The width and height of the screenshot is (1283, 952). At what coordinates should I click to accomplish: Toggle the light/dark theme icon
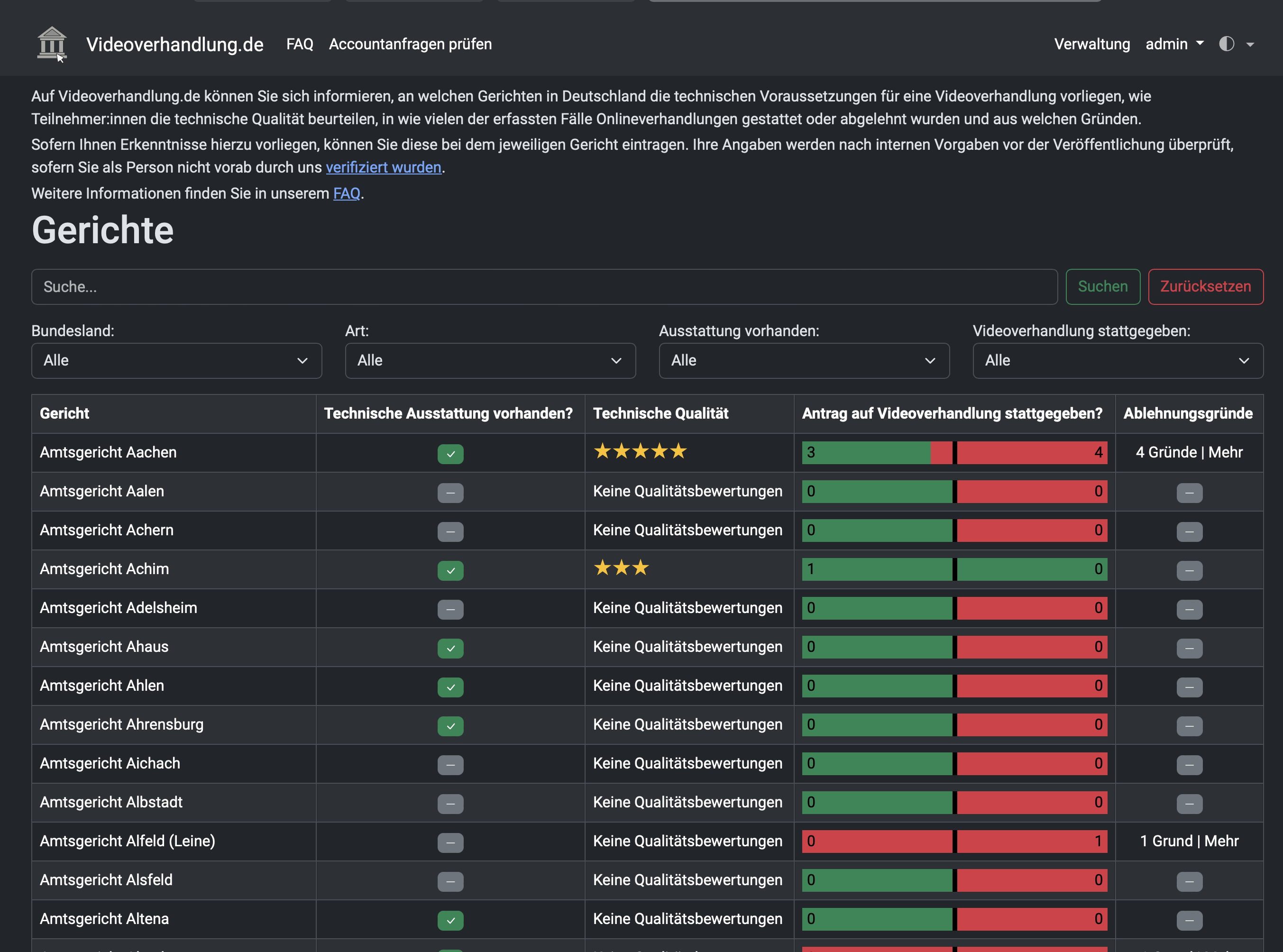click(x=1227, y=44)
